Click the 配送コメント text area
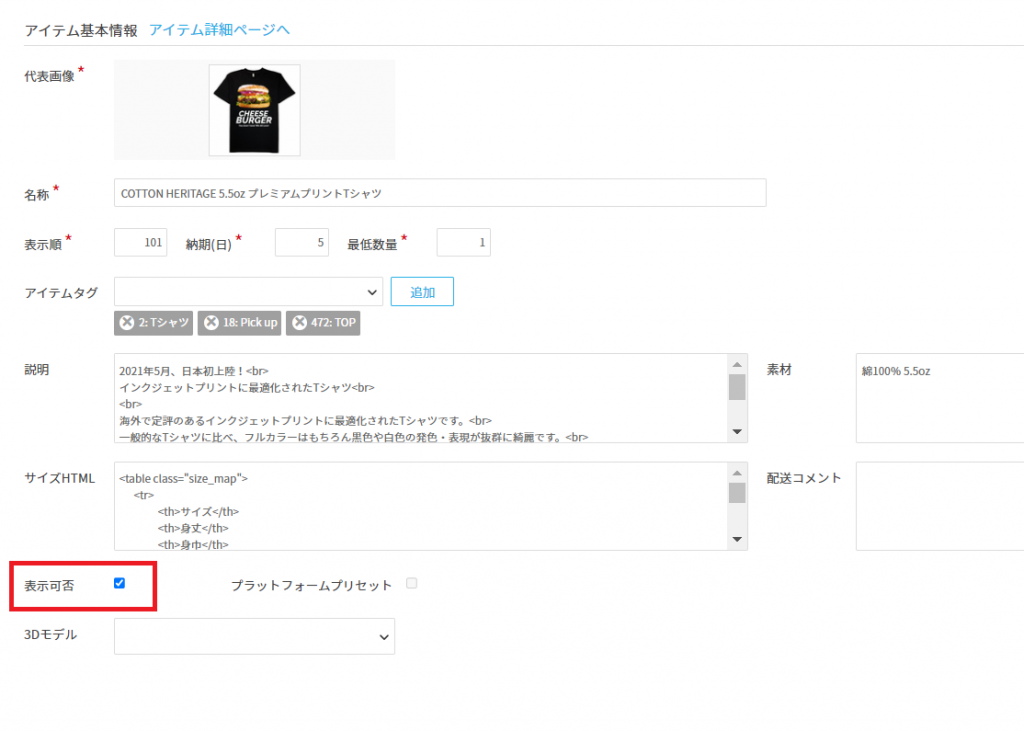The height and width of the screenshot is (731, 1024). (940, 506)
